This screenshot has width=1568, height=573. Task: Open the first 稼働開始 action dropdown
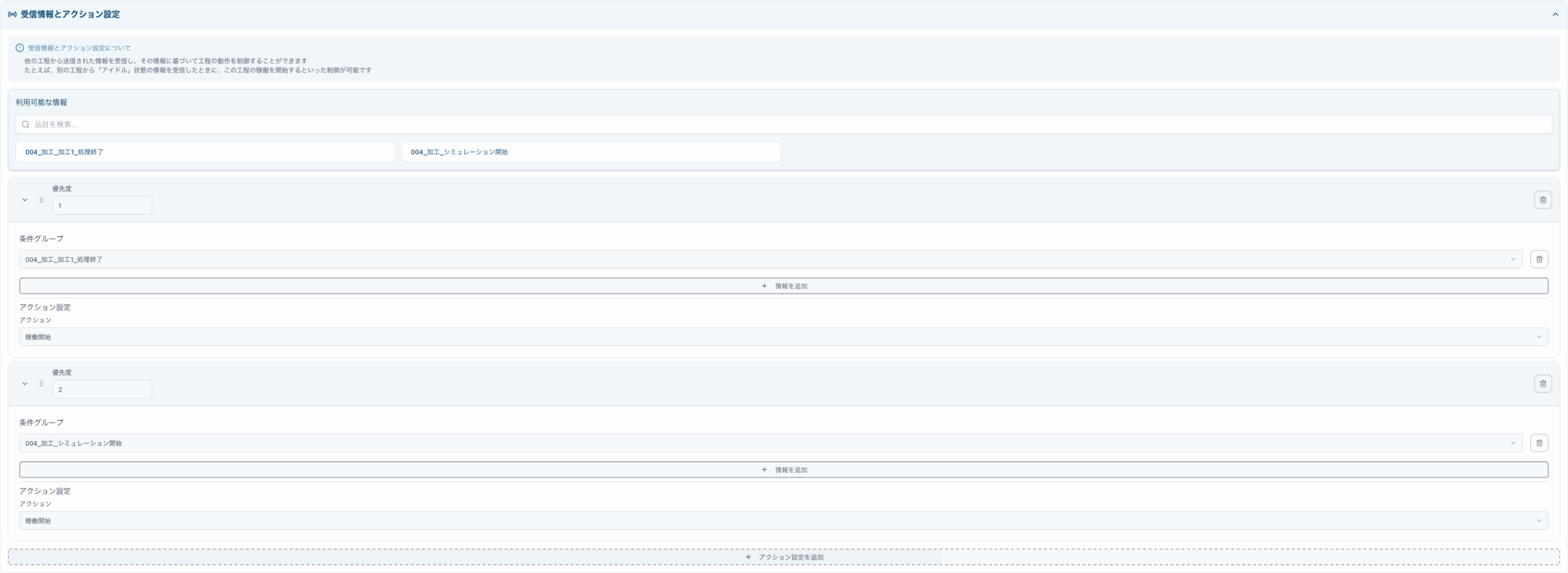(x=783, y=337)
